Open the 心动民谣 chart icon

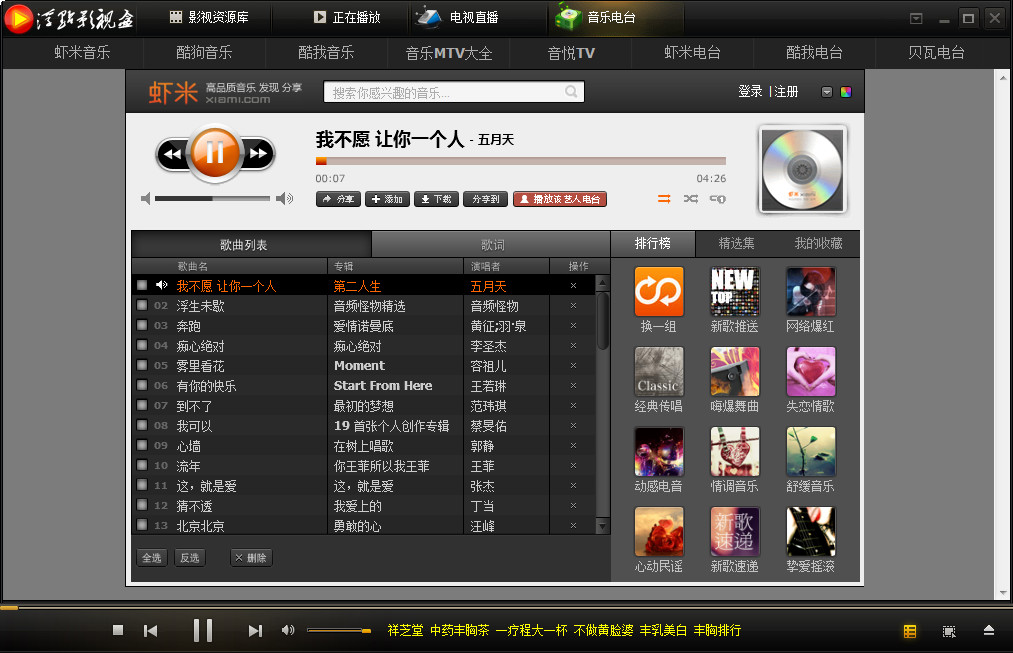click(658, 532)
